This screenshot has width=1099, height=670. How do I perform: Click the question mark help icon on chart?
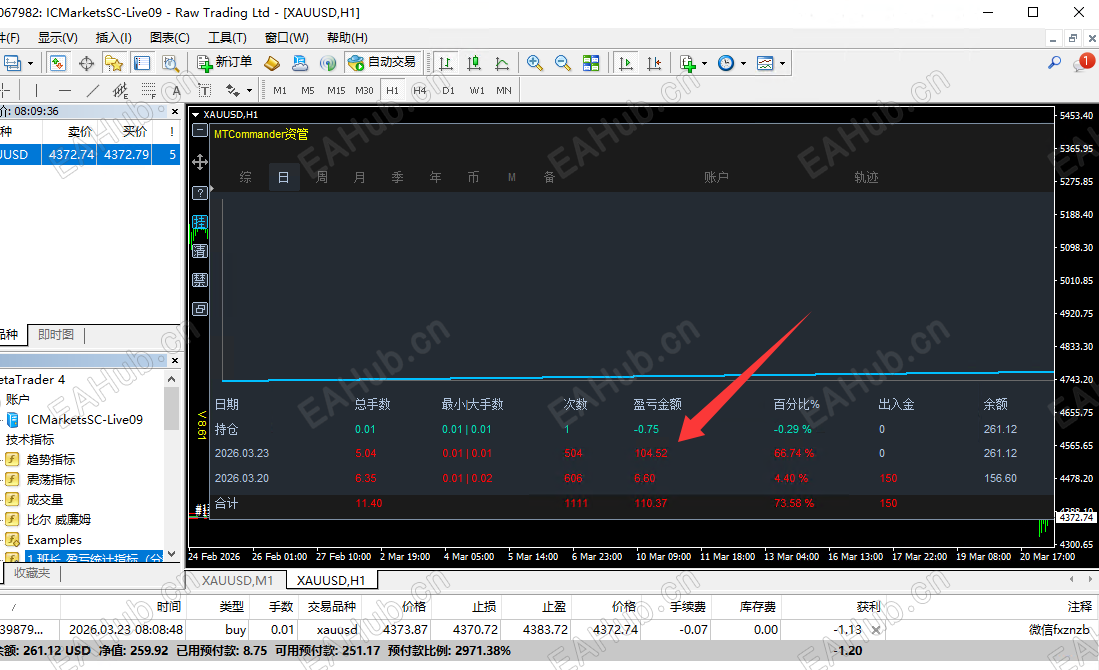coord(200,193)
